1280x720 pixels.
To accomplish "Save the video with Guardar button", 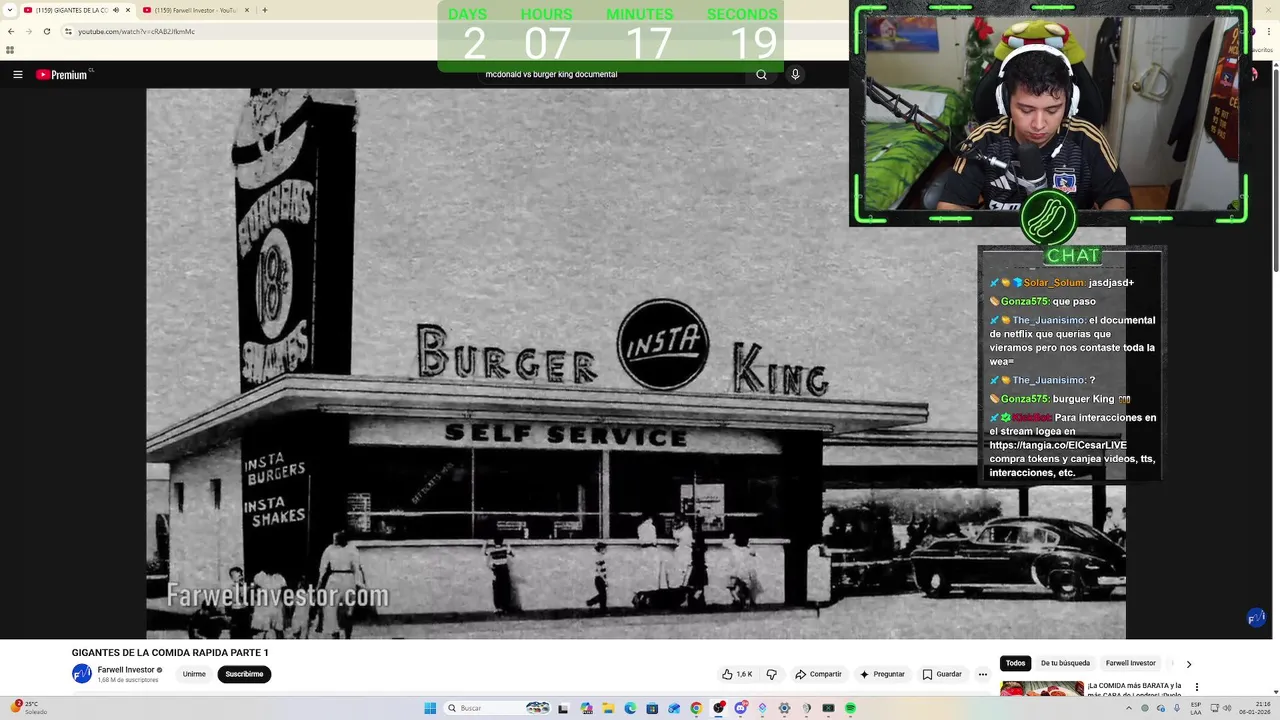I will coord(942,674).
